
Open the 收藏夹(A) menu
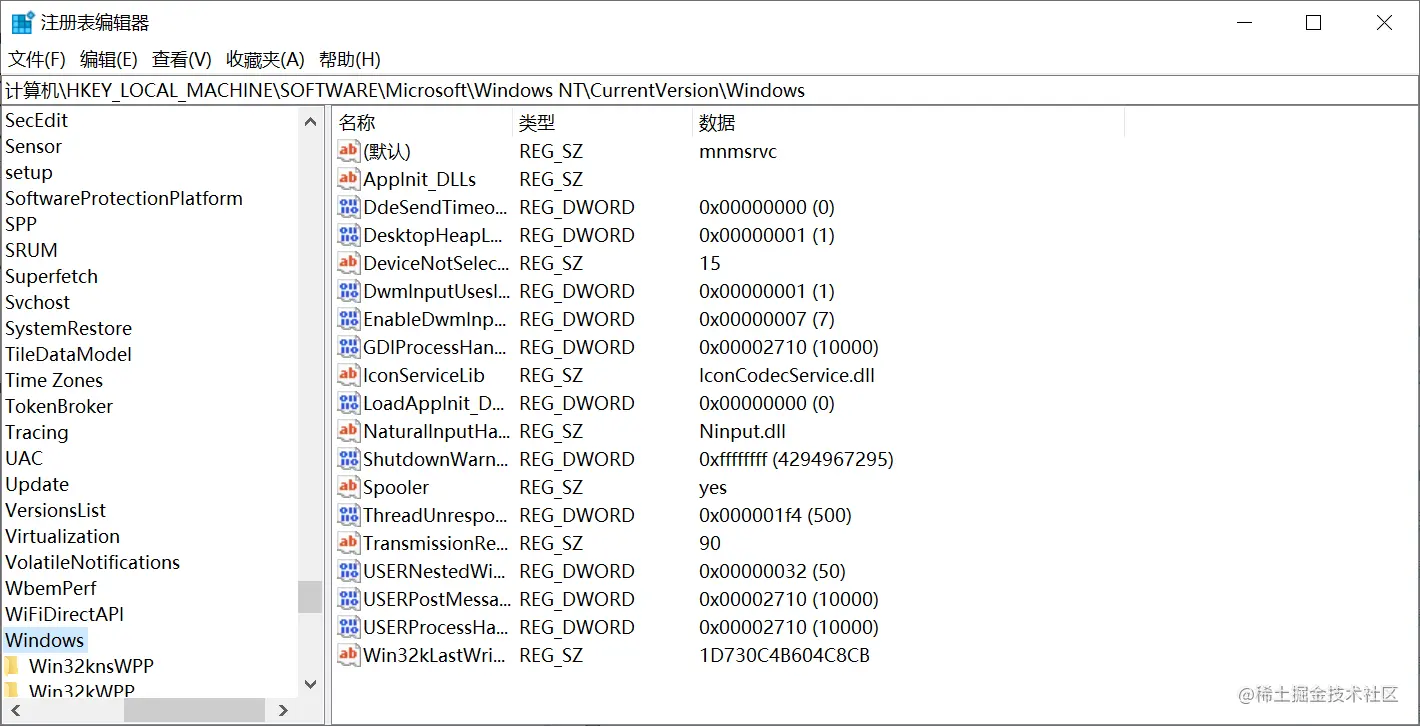click(265, 59)
